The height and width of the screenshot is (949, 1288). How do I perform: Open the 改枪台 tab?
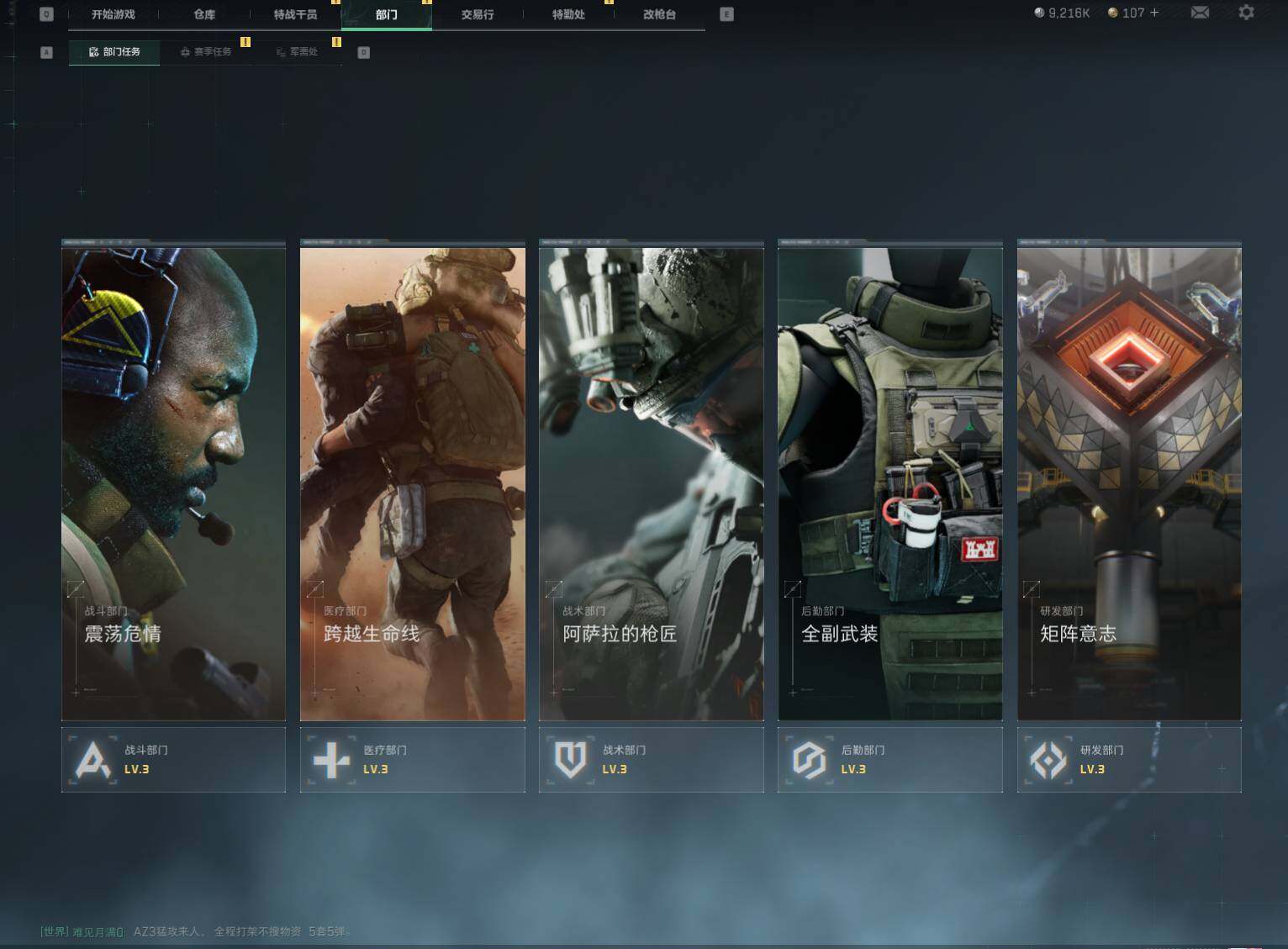(x=659, y=14)
